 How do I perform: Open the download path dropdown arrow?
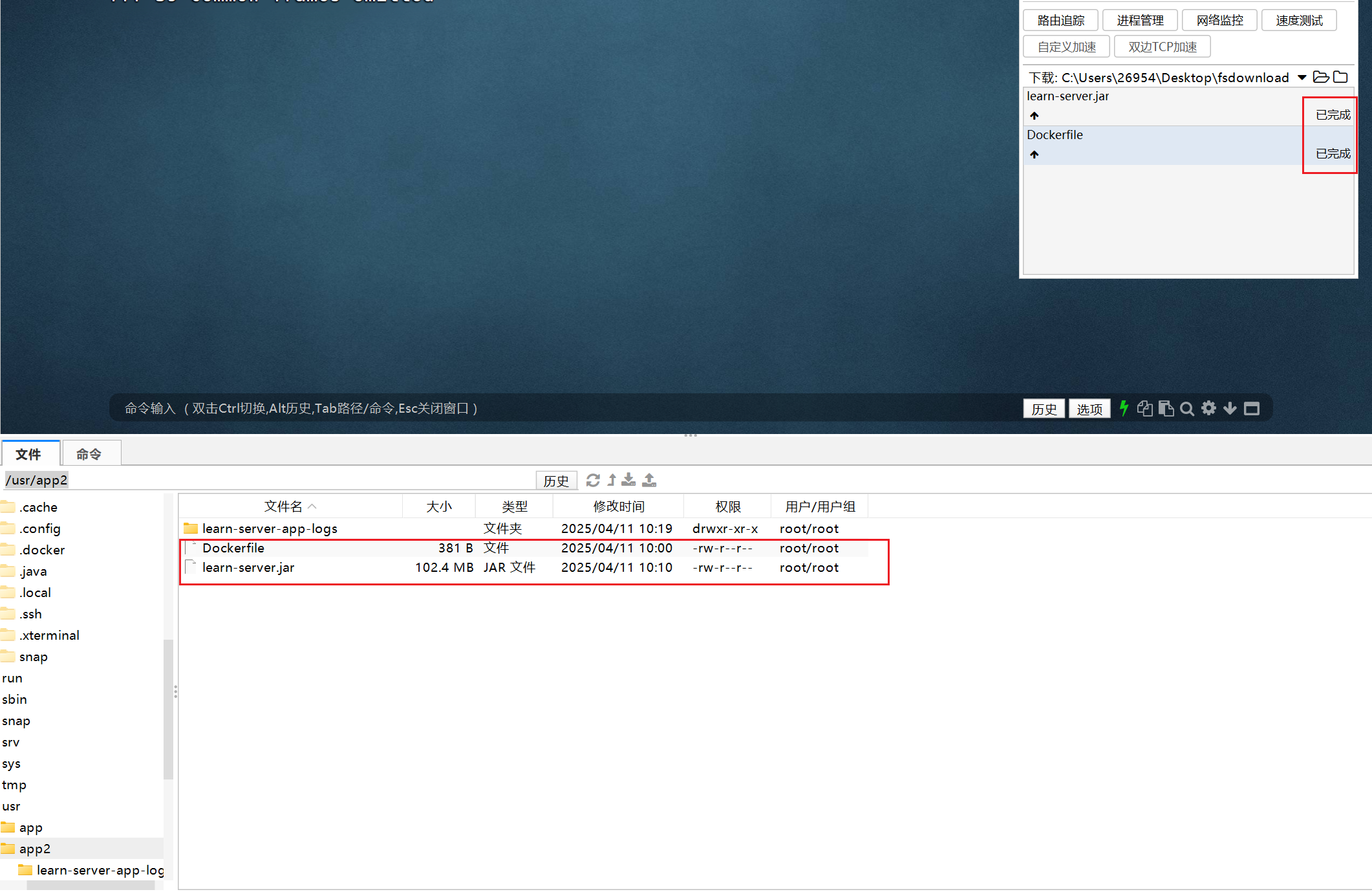(1302, 78)
